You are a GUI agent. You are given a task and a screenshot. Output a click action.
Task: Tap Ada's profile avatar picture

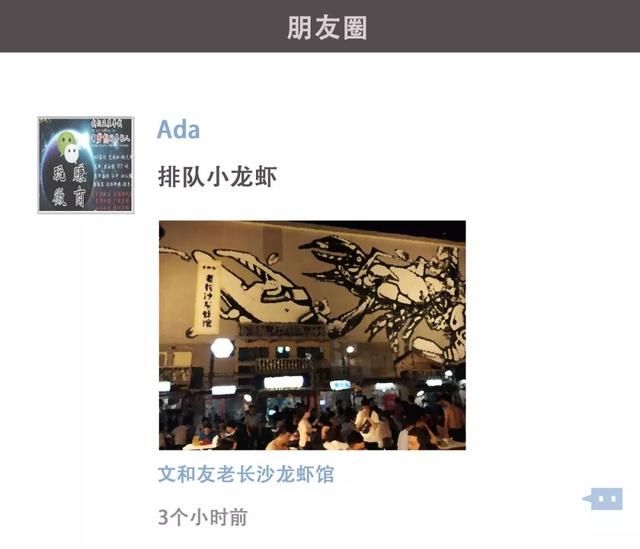coord(86,165)
